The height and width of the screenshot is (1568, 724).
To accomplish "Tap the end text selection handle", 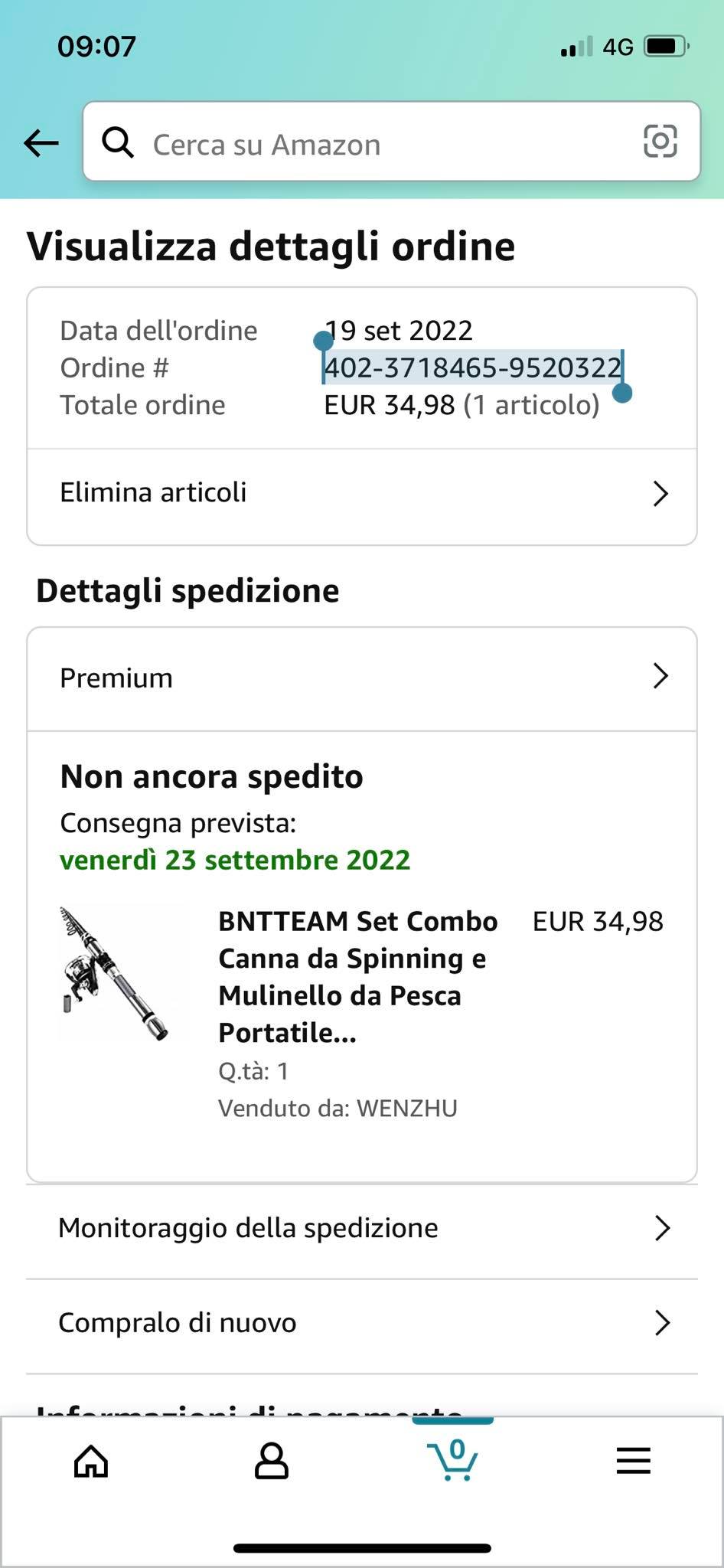I will 622,393.
